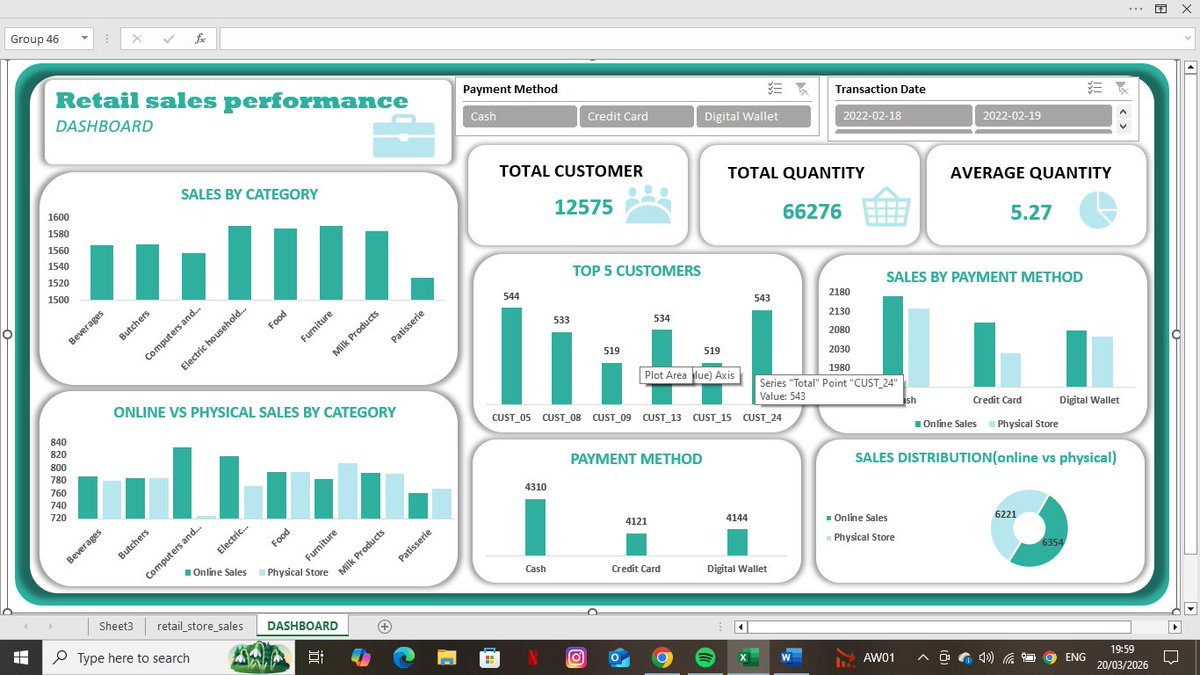Open the three-dot more options menu
The image size is (1200, 675).
(1136, 8)
